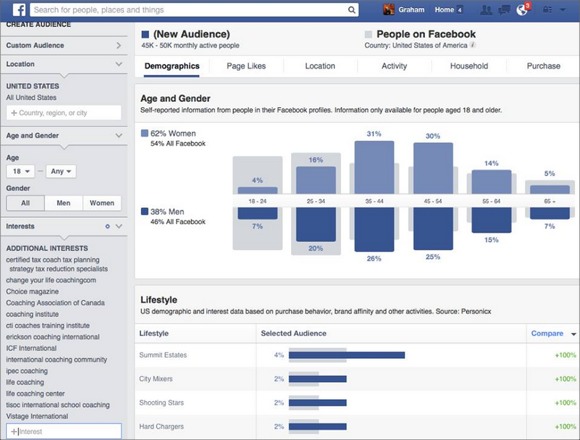The image size is (580, 440).
Task: Click the Men legend color square
Action: pyautogui.click(x=145, y=211)
